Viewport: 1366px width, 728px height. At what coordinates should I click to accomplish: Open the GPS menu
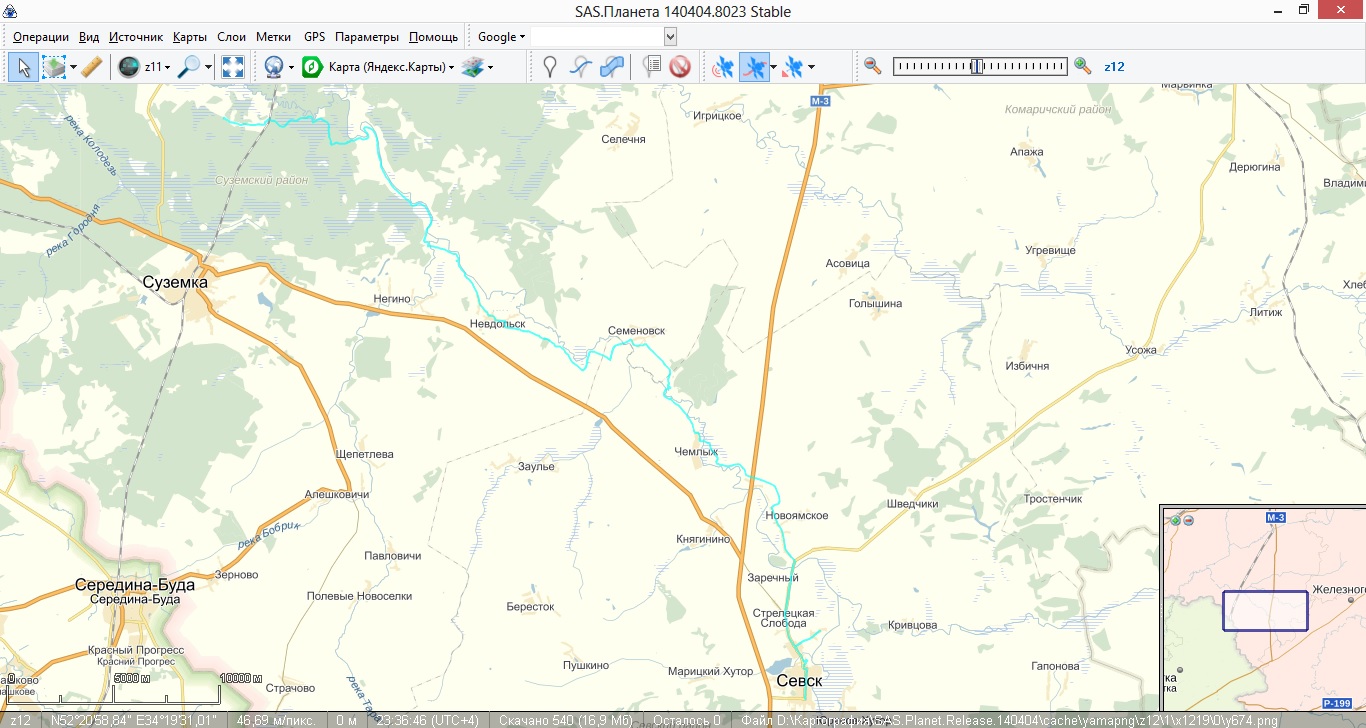[x=314, y=37]
